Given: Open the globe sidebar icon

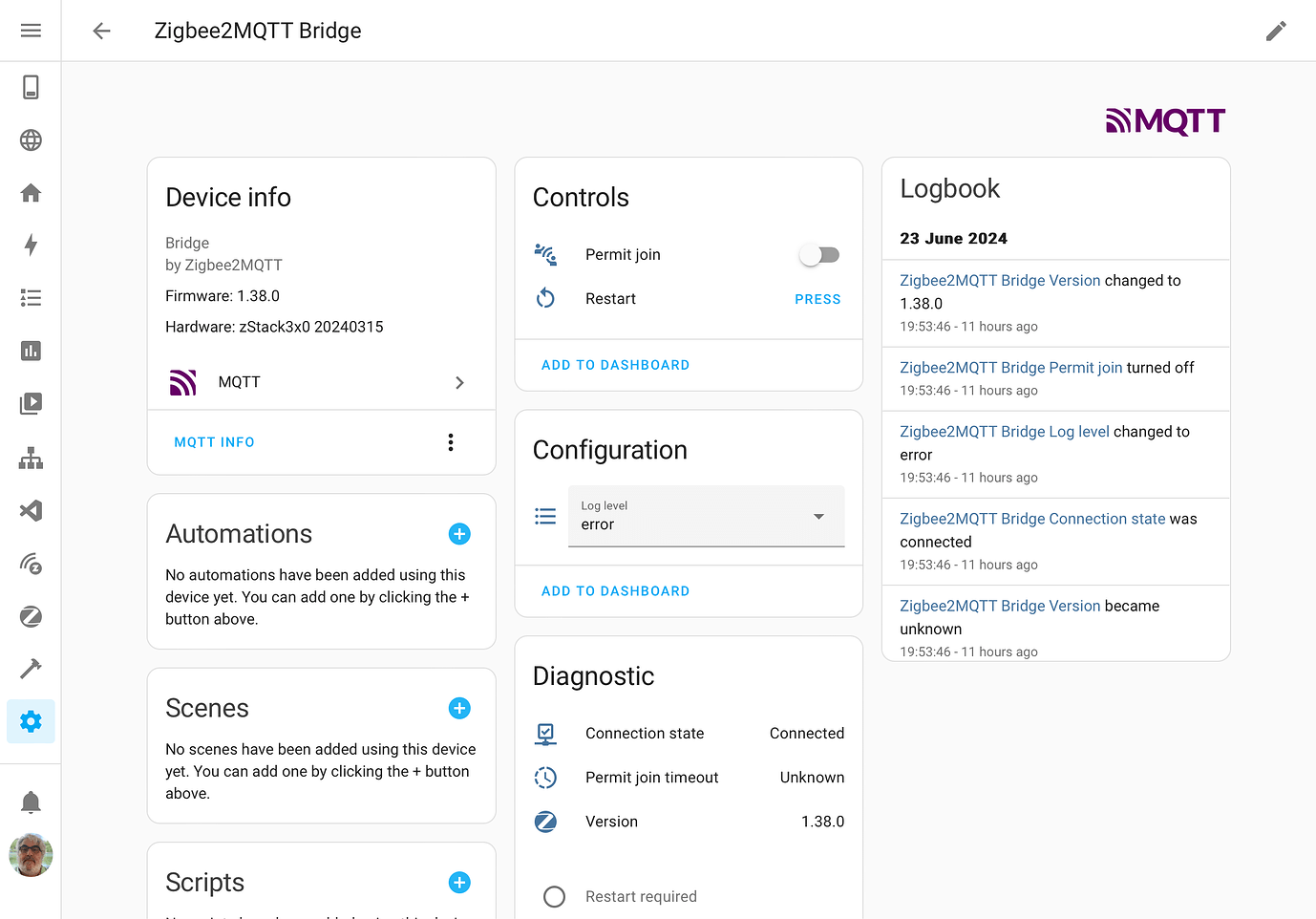Looking at the screenshot, I should click(x=31, y=140).
